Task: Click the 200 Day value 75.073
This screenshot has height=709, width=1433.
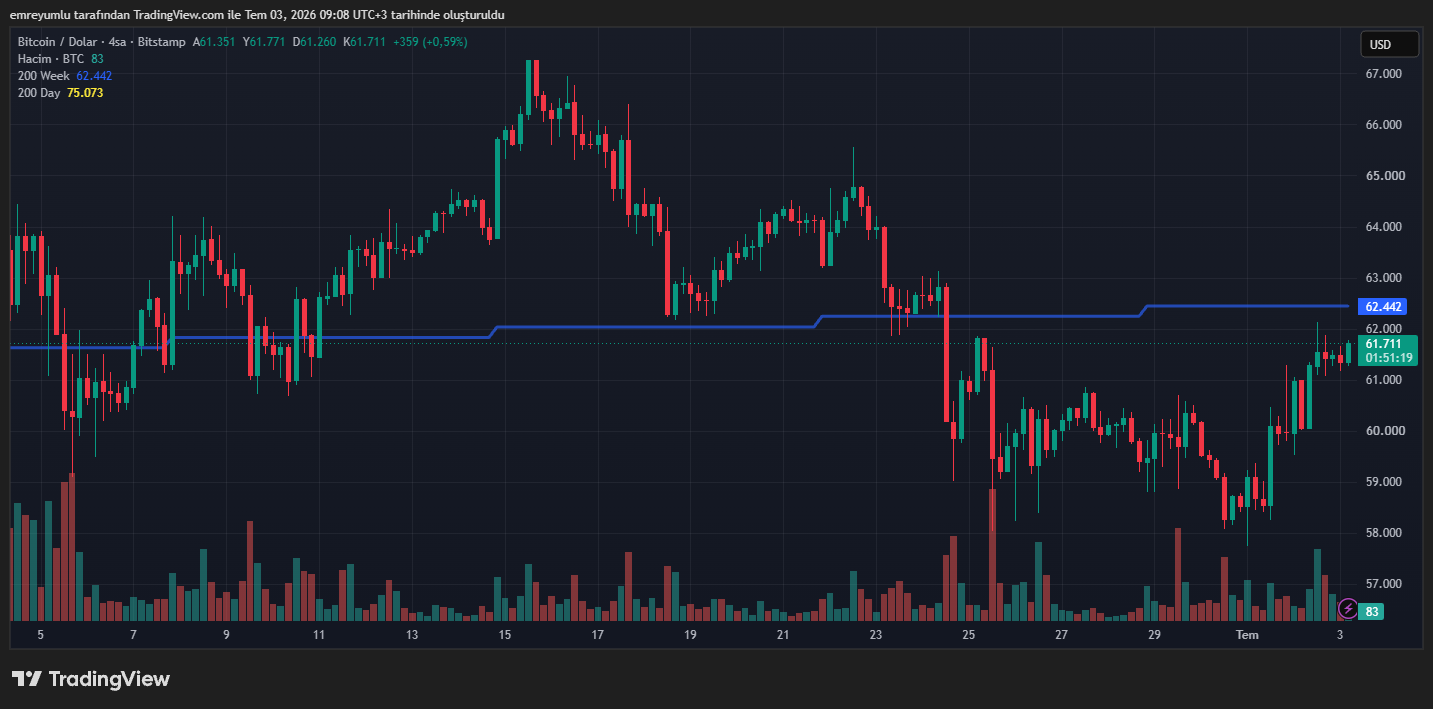Action: point(85,93)
